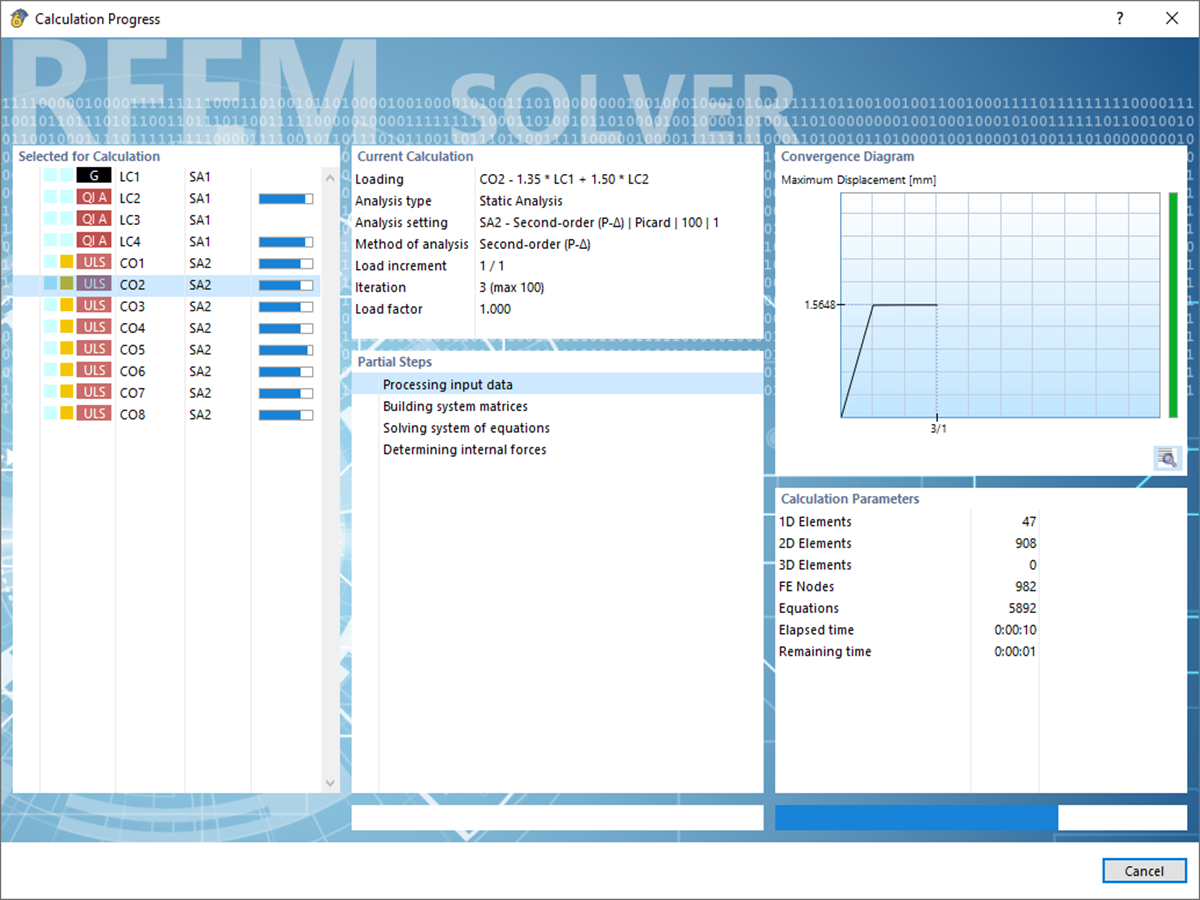Screen dimensions: 1200x900
Task: Select the CO2 row label
Action: [x=132, y=284]
